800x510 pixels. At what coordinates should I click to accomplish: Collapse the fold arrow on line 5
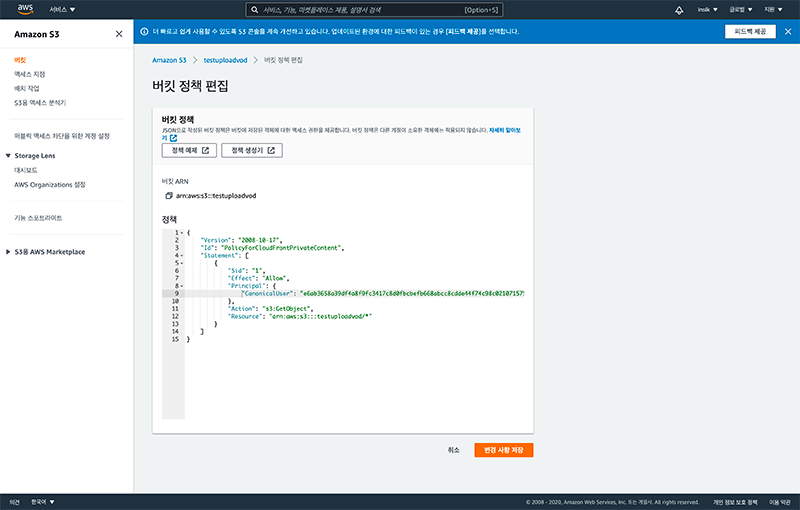tap(182, 263)
